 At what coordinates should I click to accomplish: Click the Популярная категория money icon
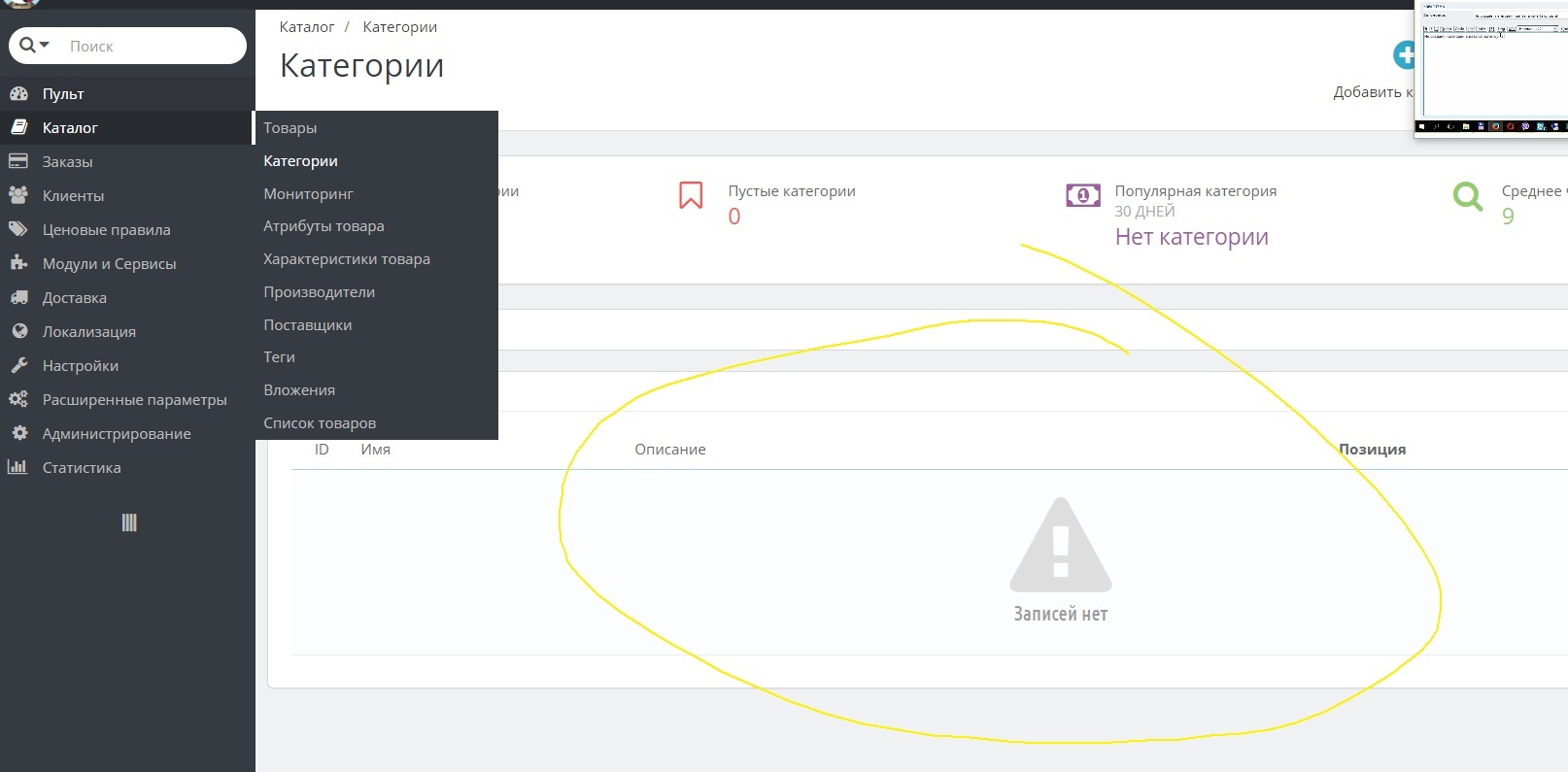coord(1083,195)
